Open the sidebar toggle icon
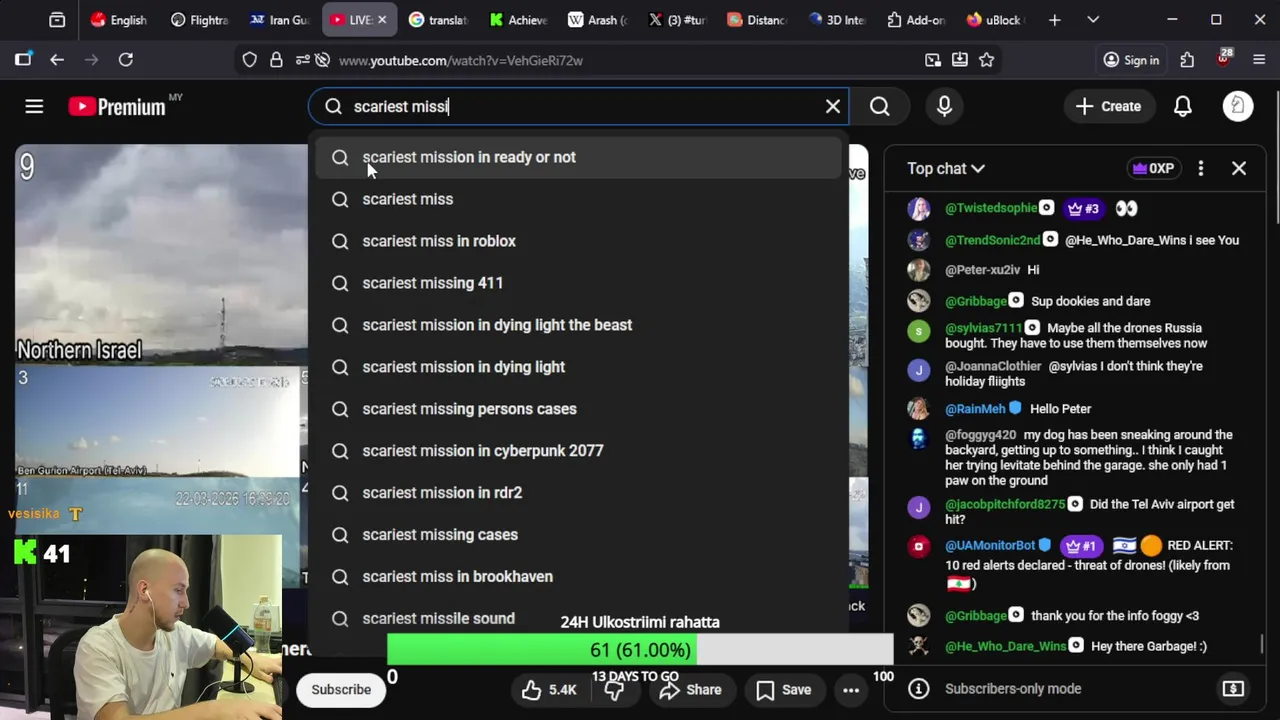Image resolution: width=1280 pixels, height=720 pixels. pos(23,60)
